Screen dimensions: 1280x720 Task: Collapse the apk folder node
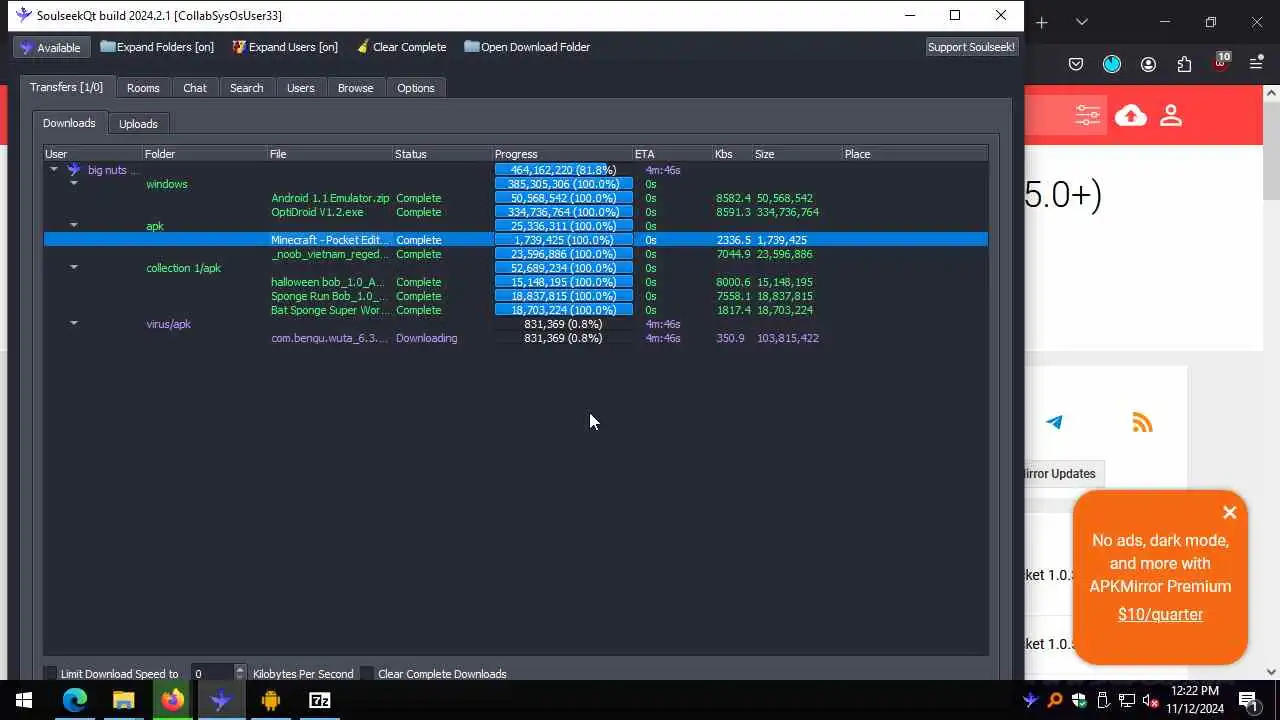click(x=74, y=226)
